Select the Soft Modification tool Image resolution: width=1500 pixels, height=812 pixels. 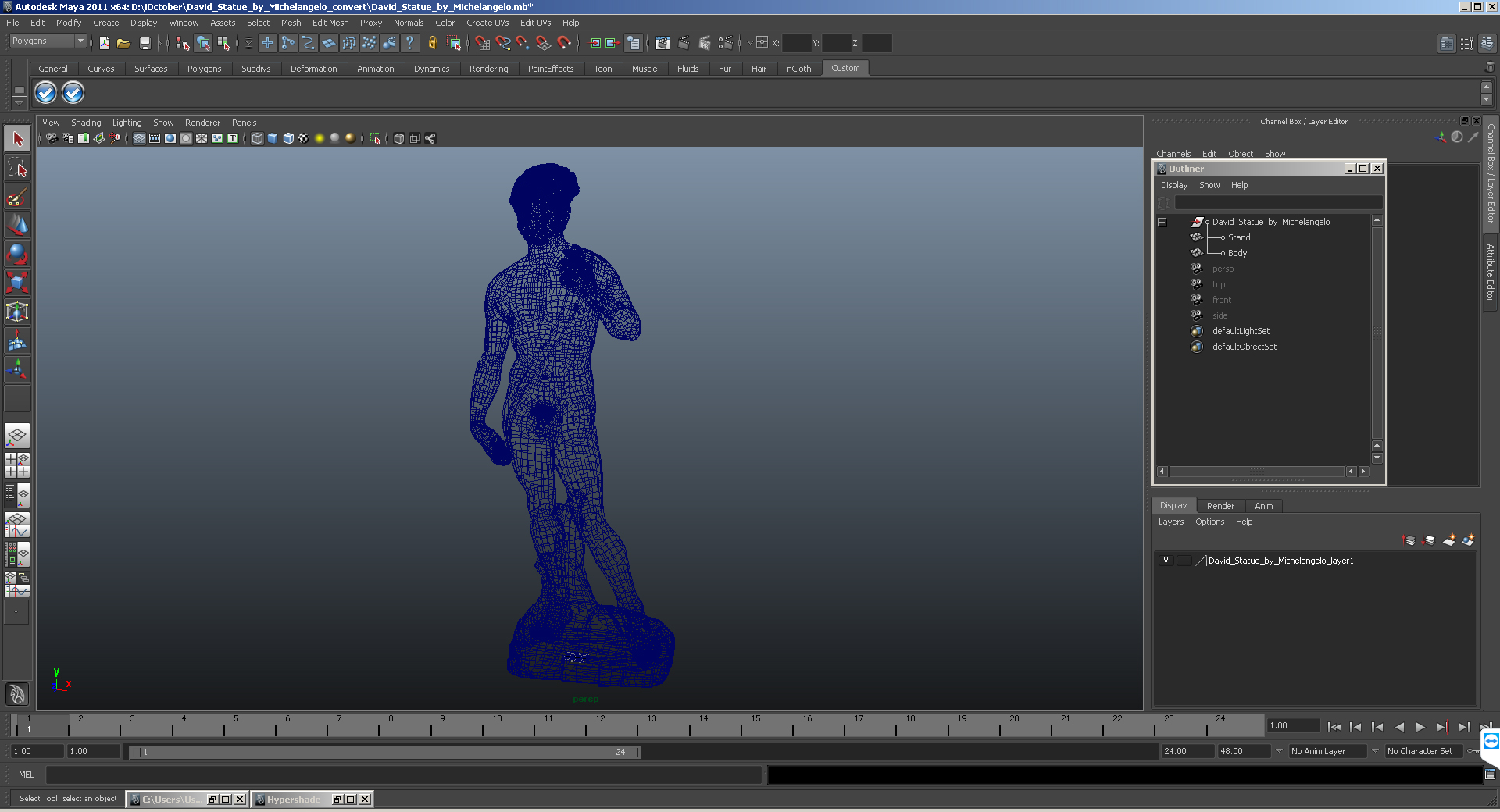(17, 340)
